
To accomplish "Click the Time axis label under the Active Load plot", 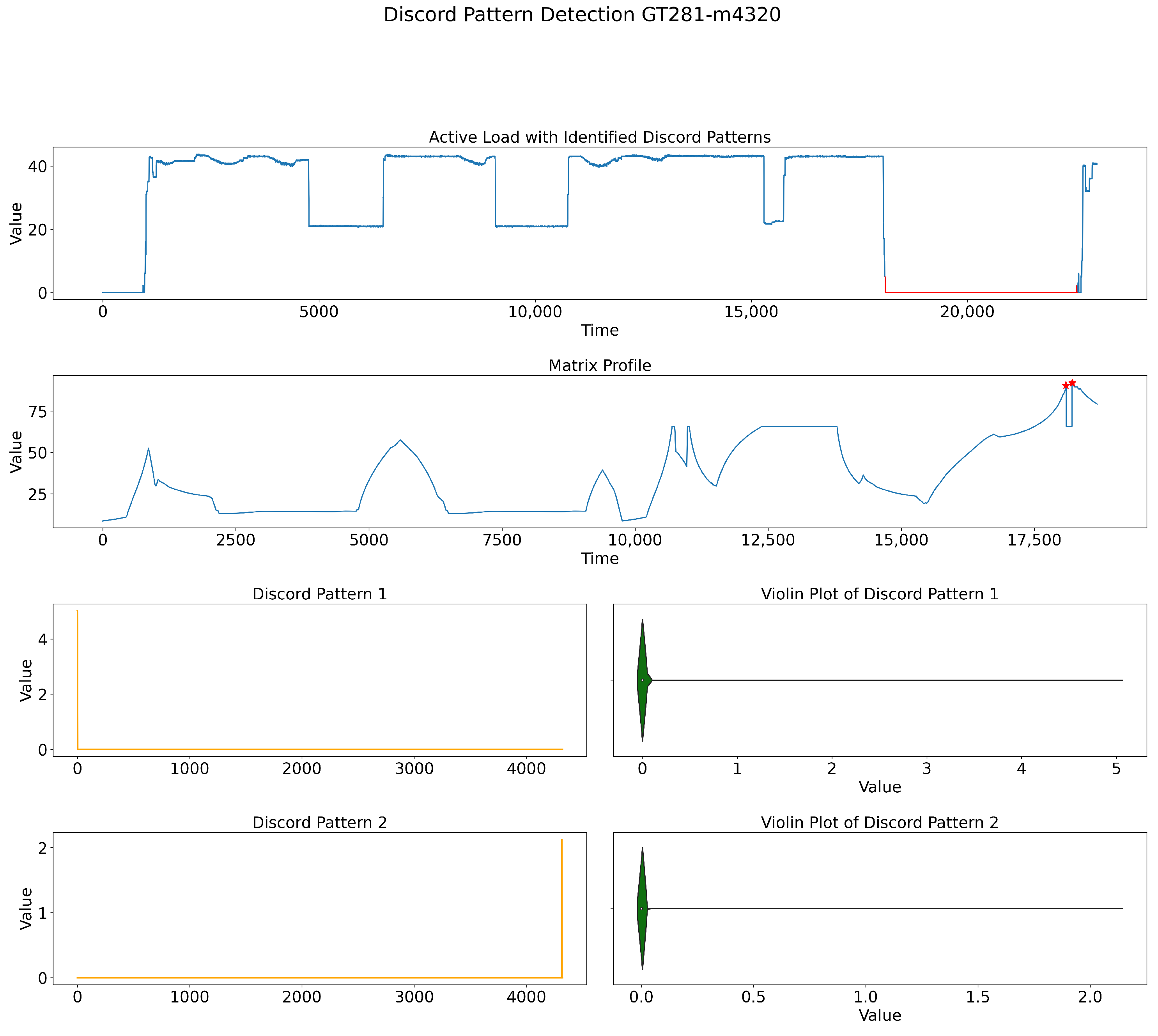I will [x=599, y=331].
